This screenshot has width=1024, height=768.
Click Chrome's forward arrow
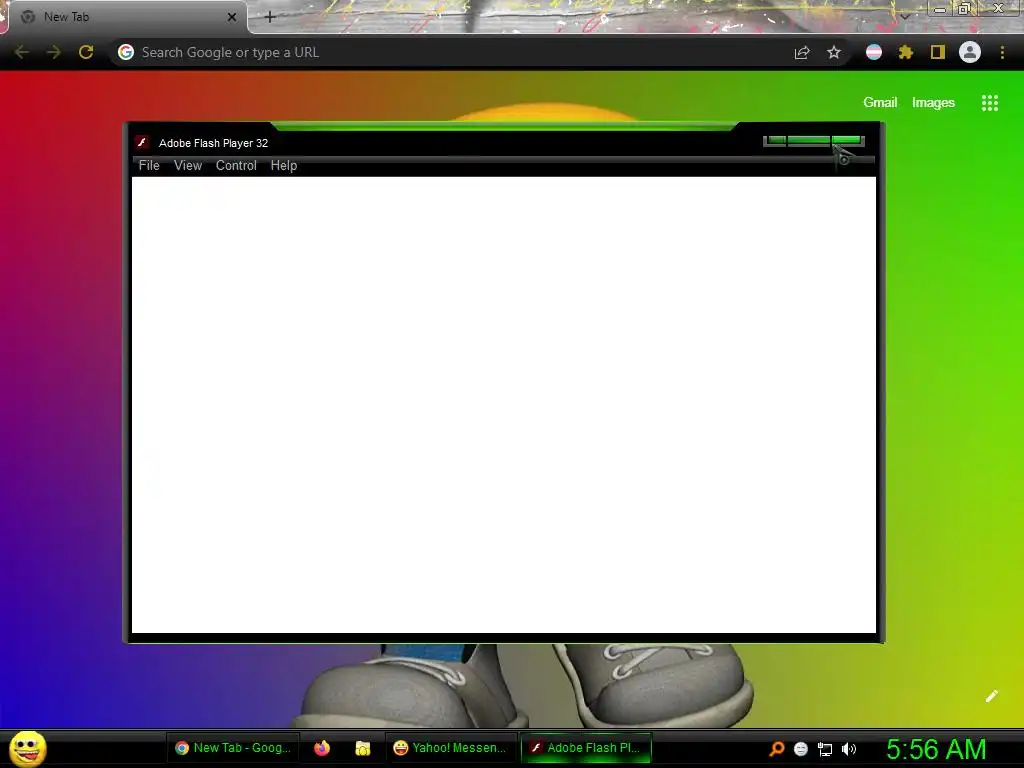54,52
